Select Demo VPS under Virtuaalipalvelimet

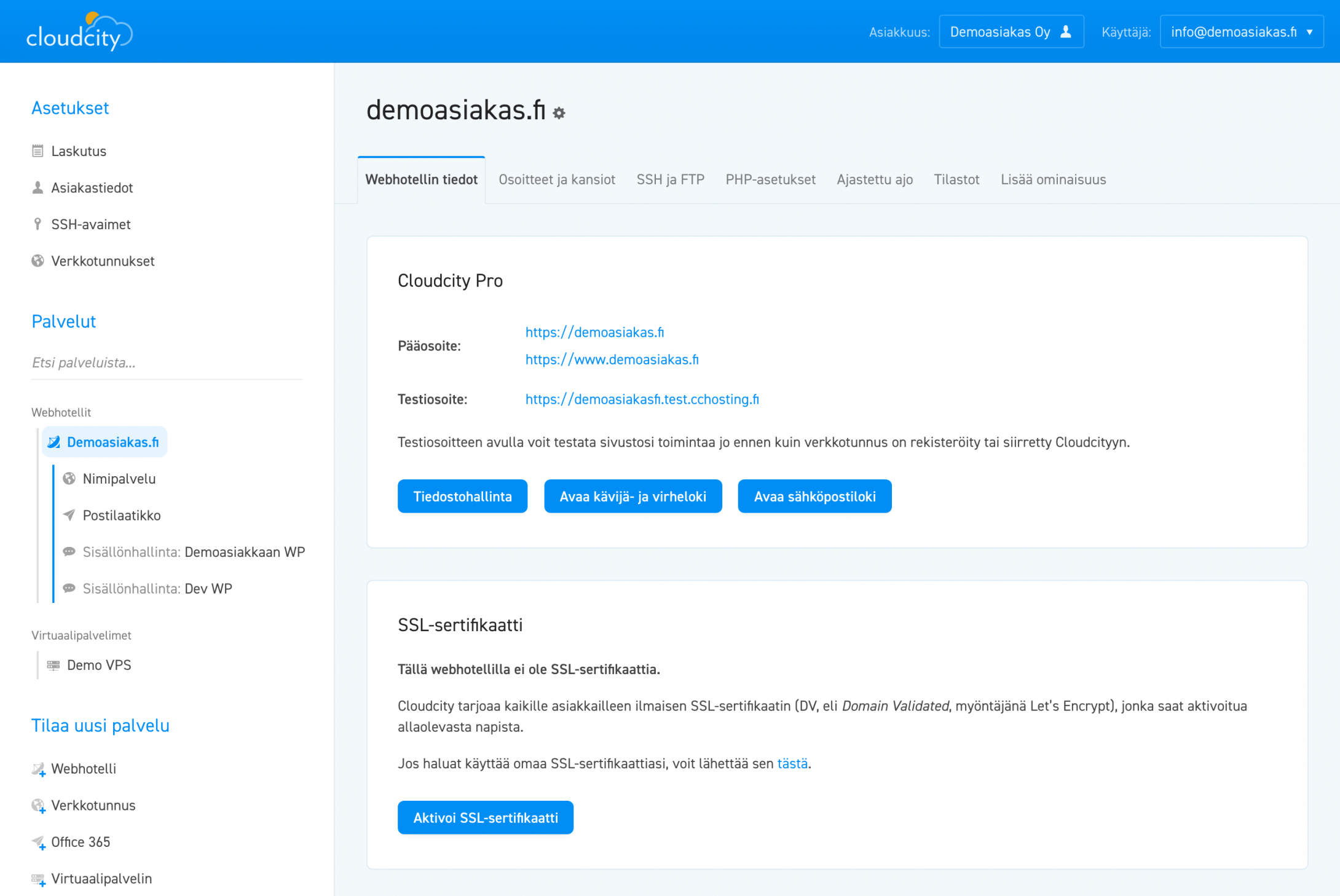tap(99, 665)
